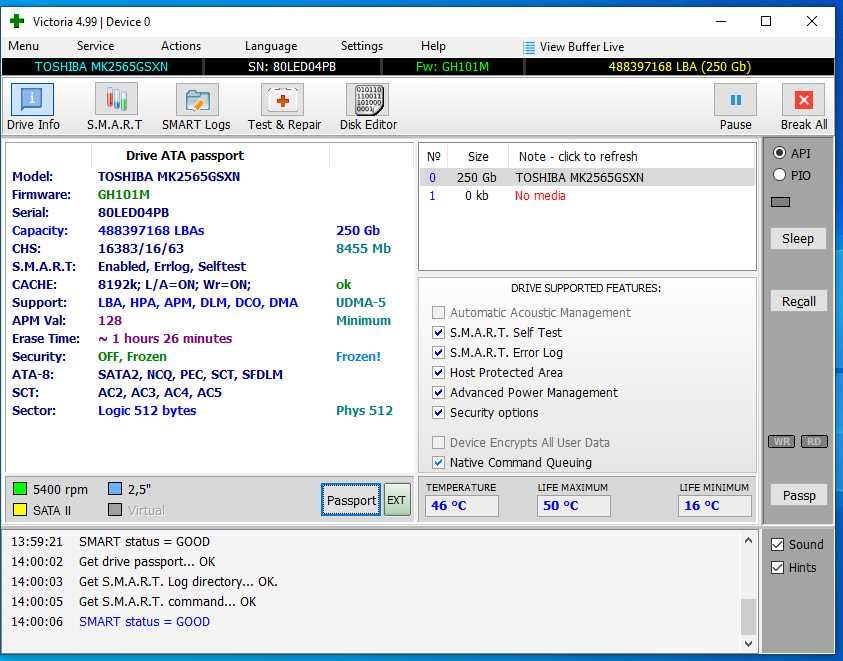Click 488397168 LBA (250 Gb) header text
Image resolution: width=843 pixels, height=661 pixels.
(x=680, y=67)
